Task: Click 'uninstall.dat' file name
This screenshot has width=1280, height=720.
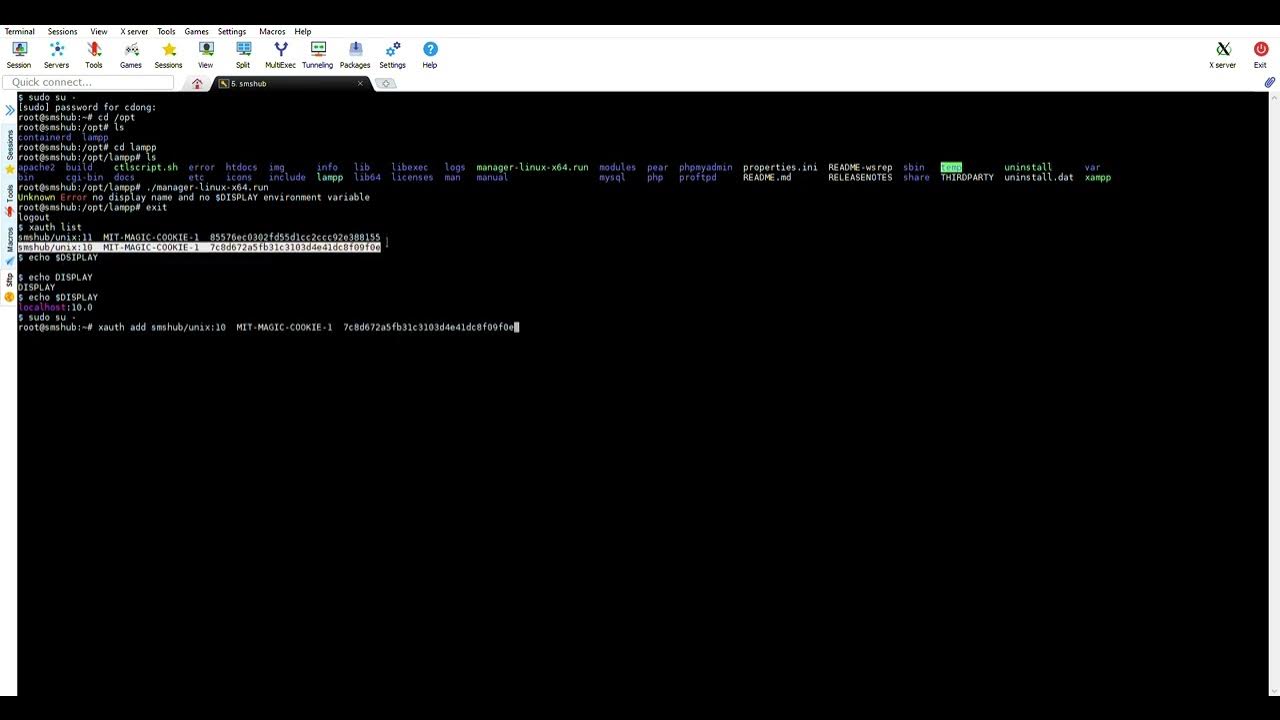Action: [1039, 177]
